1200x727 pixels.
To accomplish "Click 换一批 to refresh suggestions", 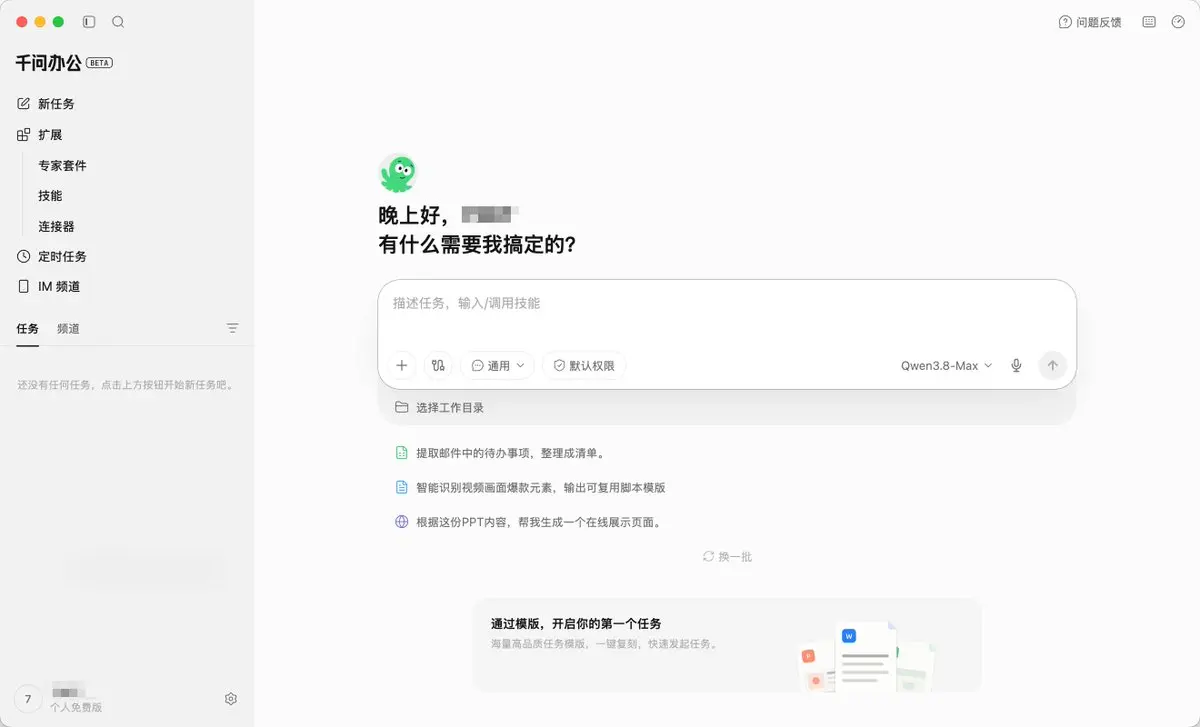I will (x=727, y=557).
